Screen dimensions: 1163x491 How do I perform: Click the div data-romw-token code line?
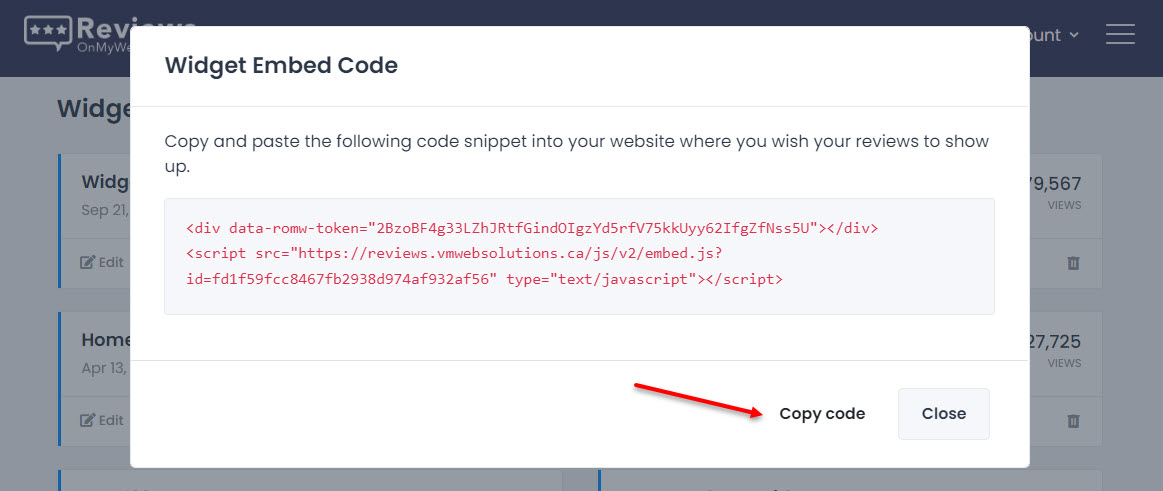(x=533, y=227)
